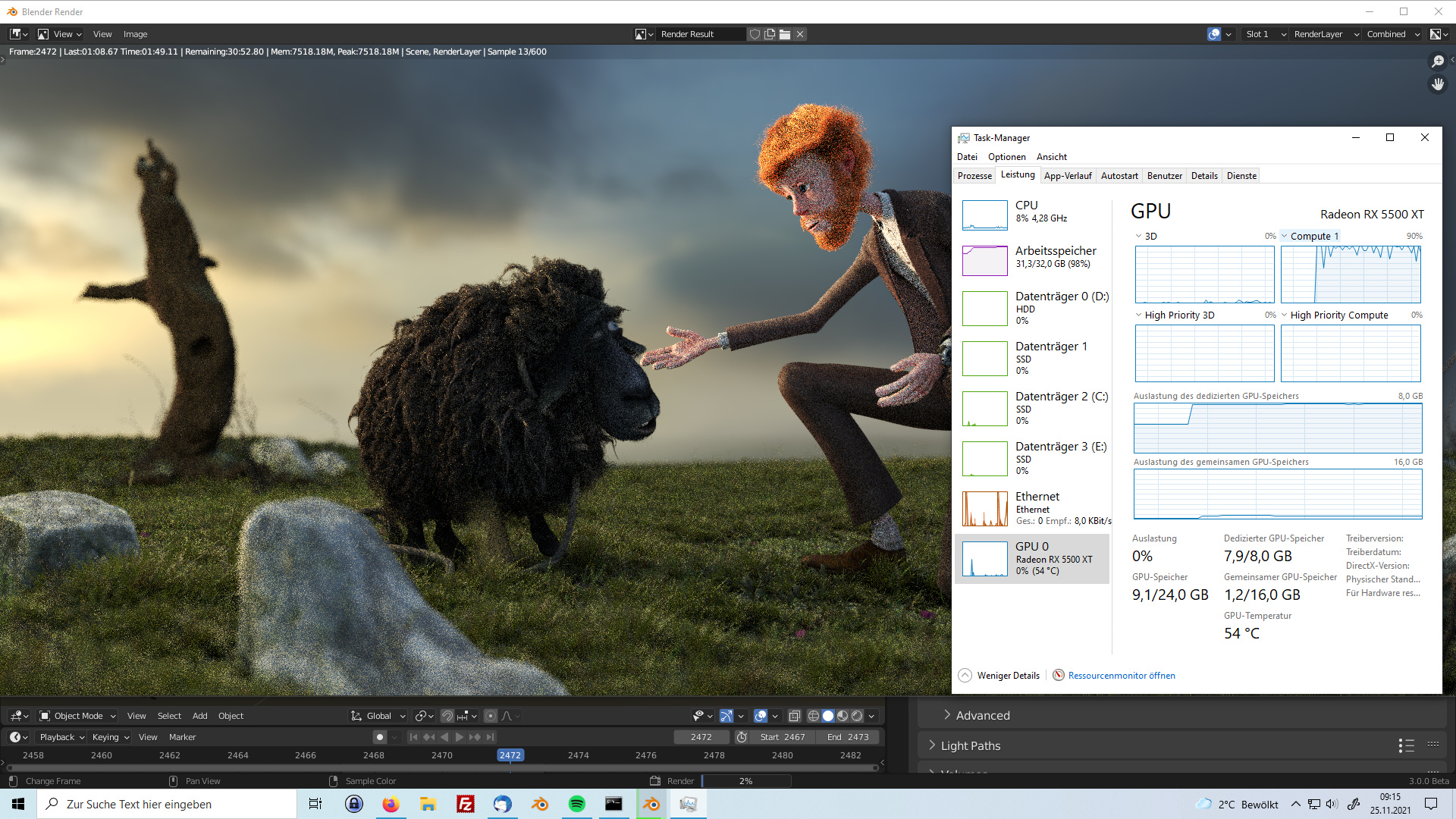This screenshot has width=1456, height=819.
Task: Select solid shading mode
Action: (828, 716)
